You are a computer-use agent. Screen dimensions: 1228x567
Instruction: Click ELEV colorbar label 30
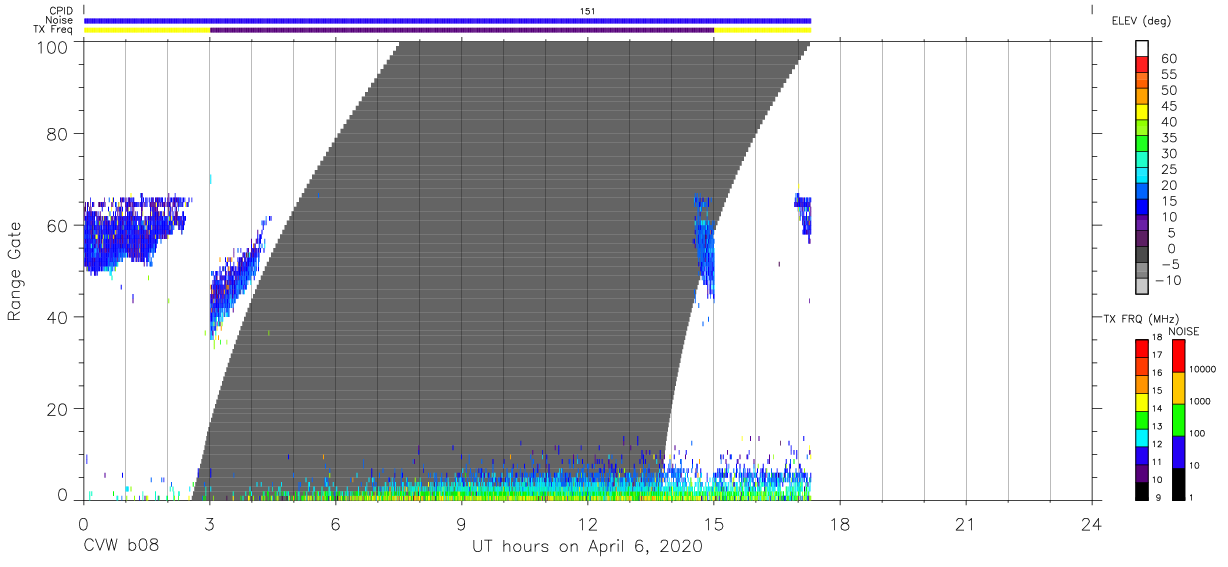(x=1168, y=154)
